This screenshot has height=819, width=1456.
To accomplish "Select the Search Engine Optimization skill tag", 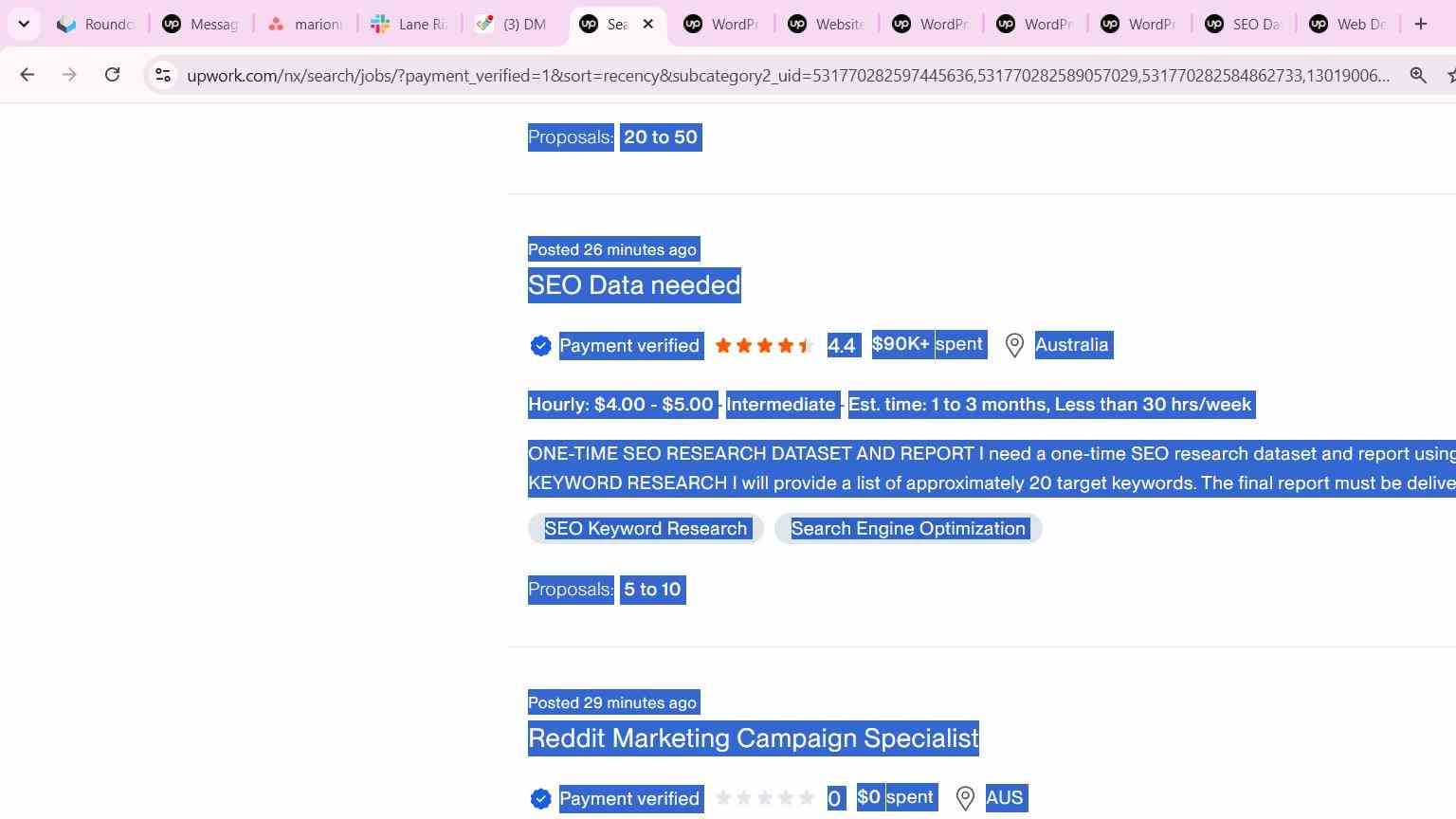I will tap(908, 529).
